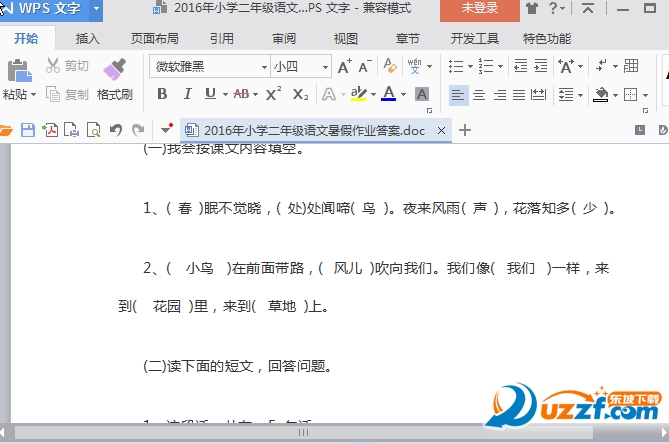The image size is (669, 444).
Task: Center align text
Action: [x=479, y=94]
